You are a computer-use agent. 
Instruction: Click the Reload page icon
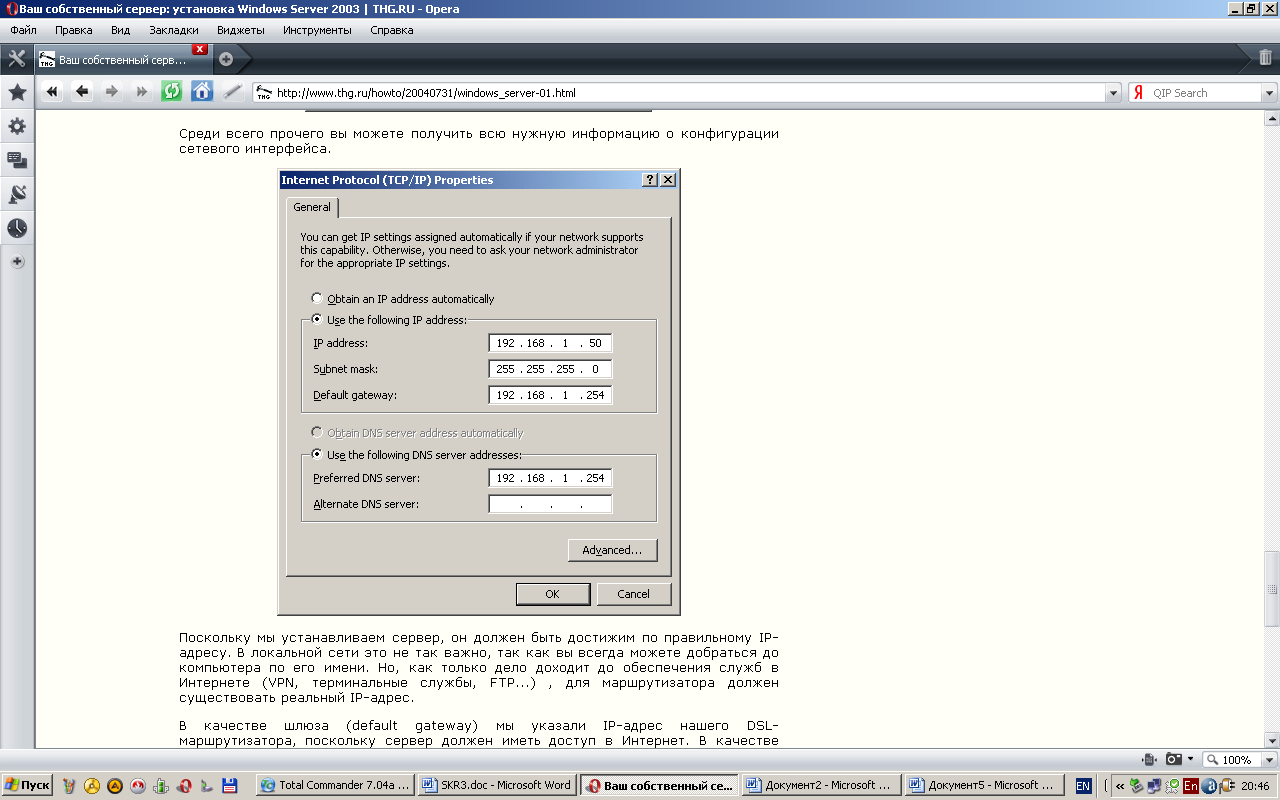coord(172,92)
